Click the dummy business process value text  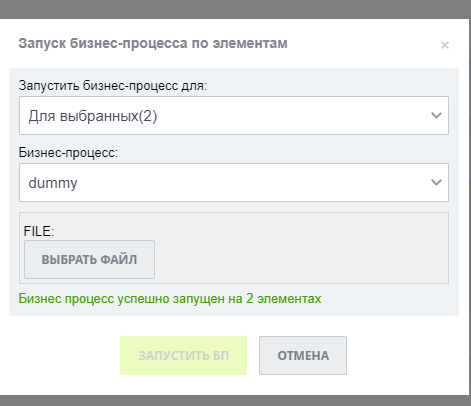pyautogui.click(x=53, y=183)
